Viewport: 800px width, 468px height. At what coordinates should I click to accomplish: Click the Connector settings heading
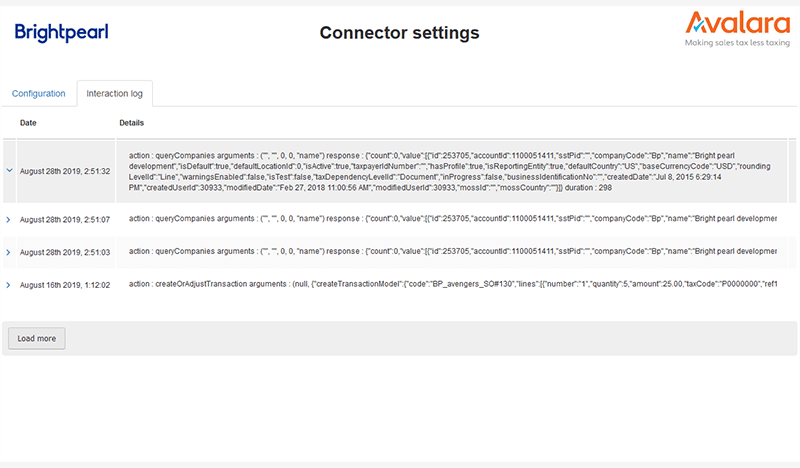coord(399,33)
